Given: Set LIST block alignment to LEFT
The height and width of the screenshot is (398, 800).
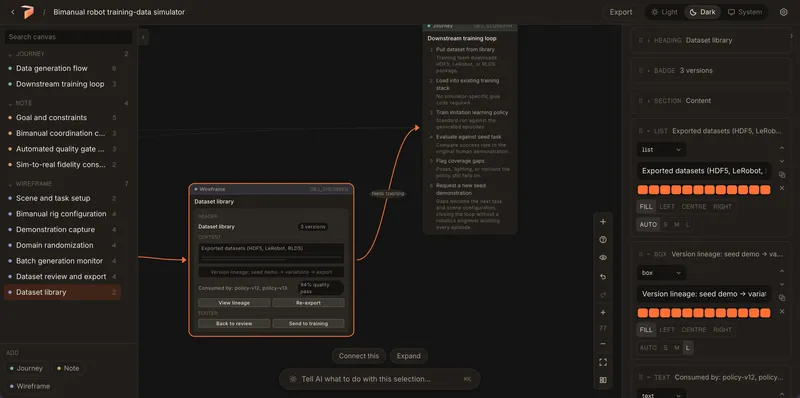Looking at the screenshot, I should [x=667, y=207].
